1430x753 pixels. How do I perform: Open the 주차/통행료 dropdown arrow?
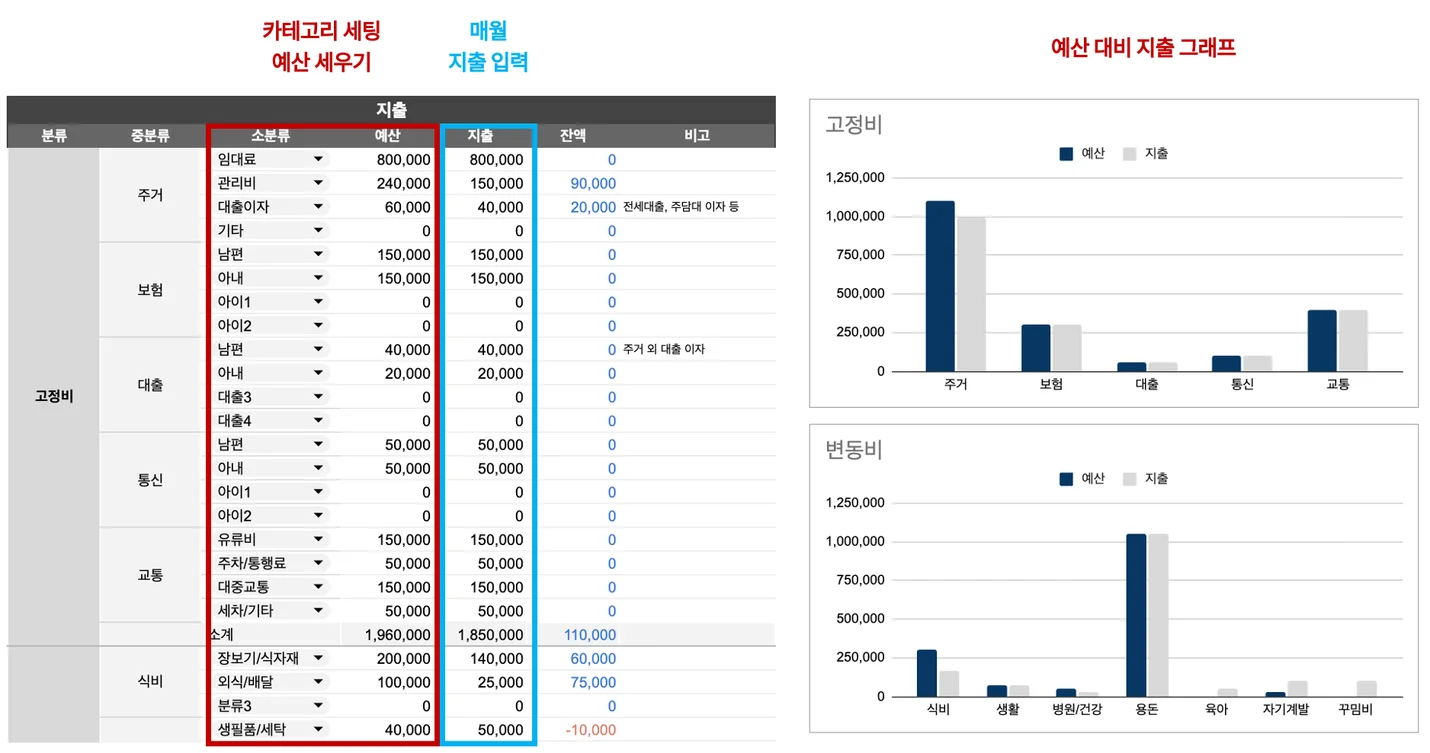point(318,564)
